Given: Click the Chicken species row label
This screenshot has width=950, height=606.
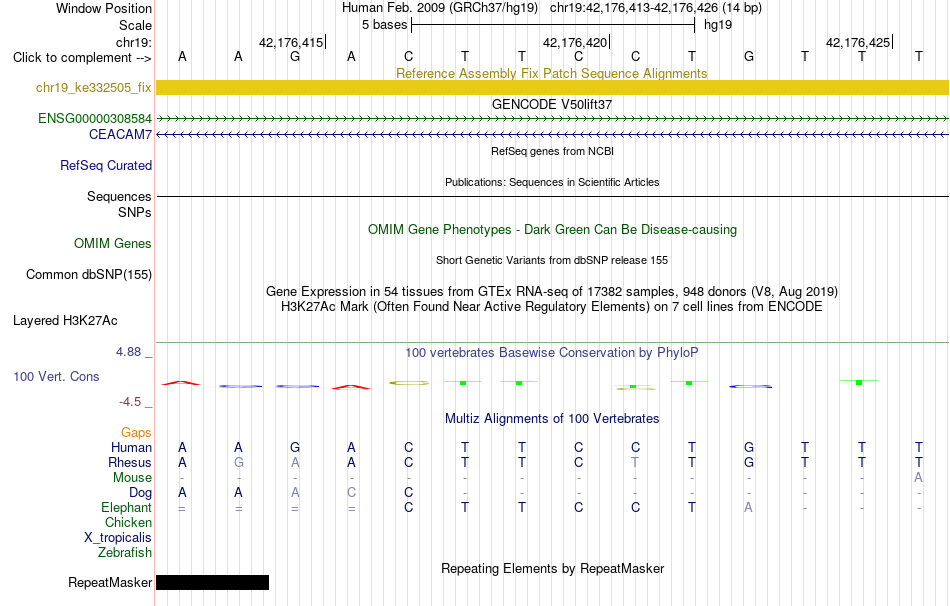Looking at the screenshot, I should pos(128,522).
